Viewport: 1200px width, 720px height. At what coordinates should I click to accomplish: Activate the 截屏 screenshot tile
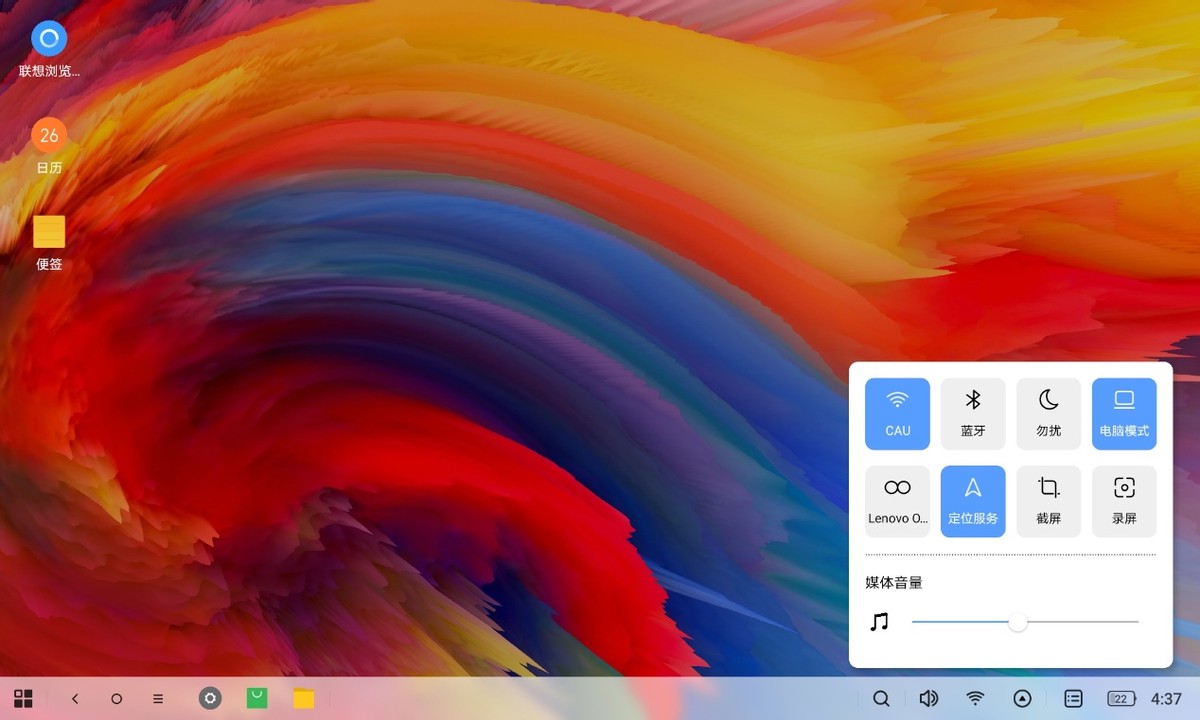[1048, 500]
